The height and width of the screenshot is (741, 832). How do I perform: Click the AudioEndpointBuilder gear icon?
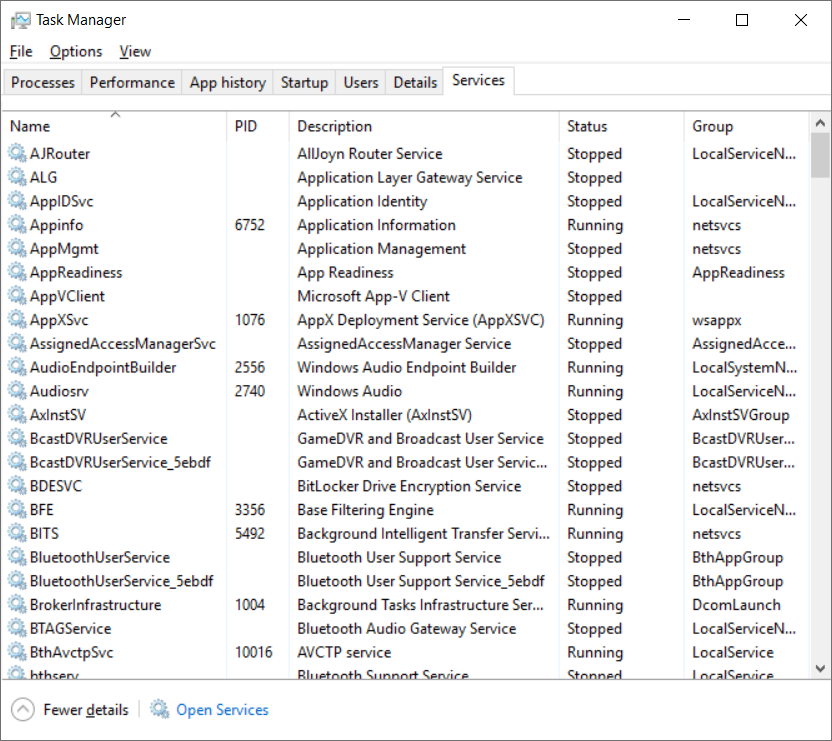tap(17, 367)
